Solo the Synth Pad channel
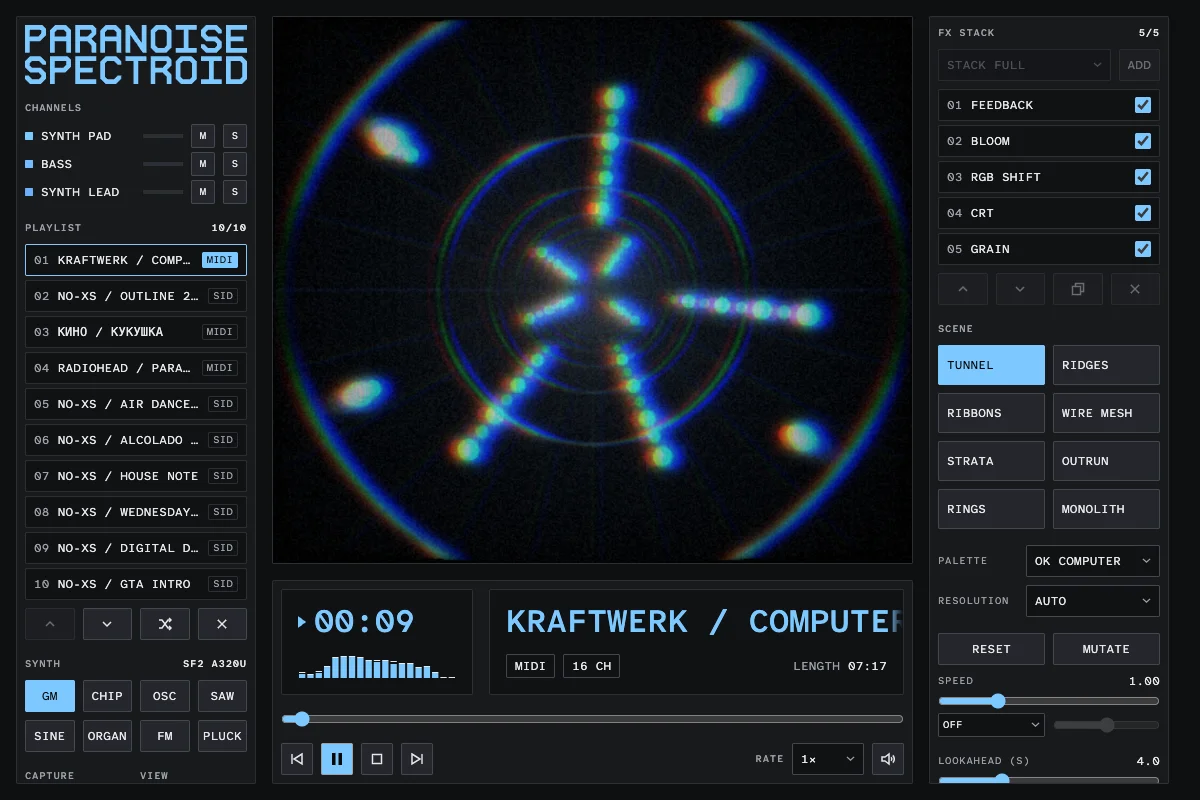This screenshot has height=800, width=1200. pos(235,136)
